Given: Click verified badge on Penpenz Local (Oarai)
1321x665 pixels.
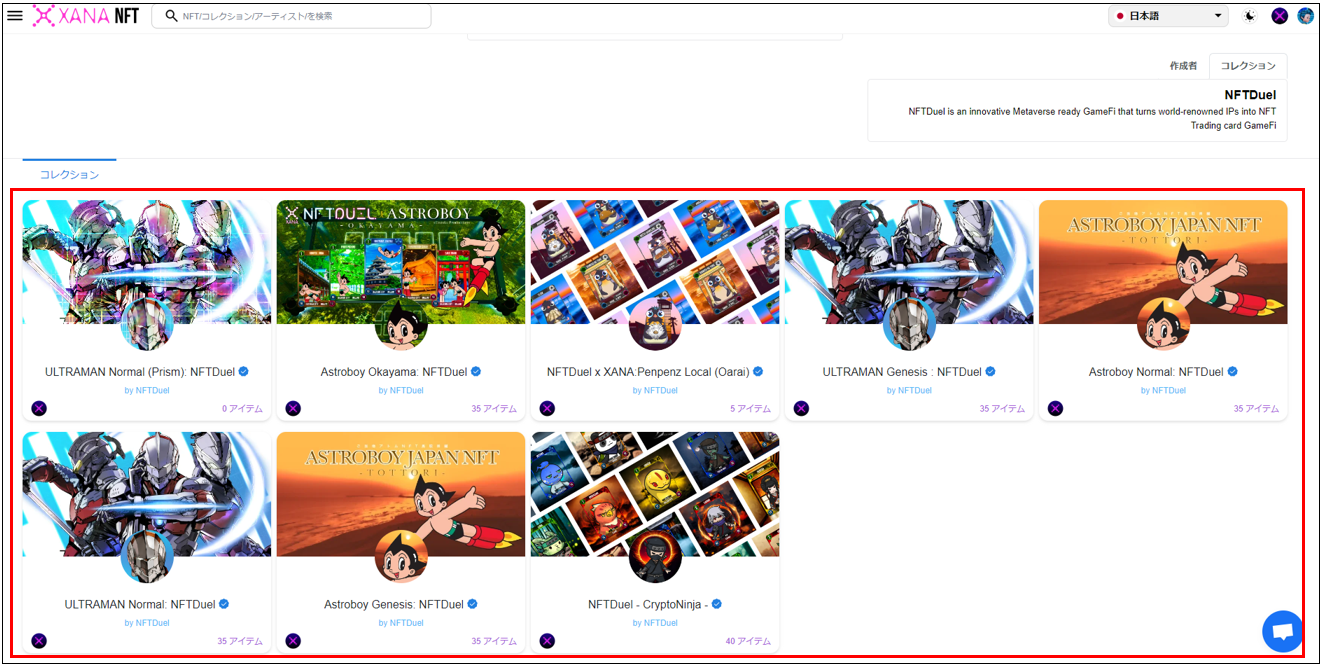Looking at the screenshot, I should coord(758,372).
